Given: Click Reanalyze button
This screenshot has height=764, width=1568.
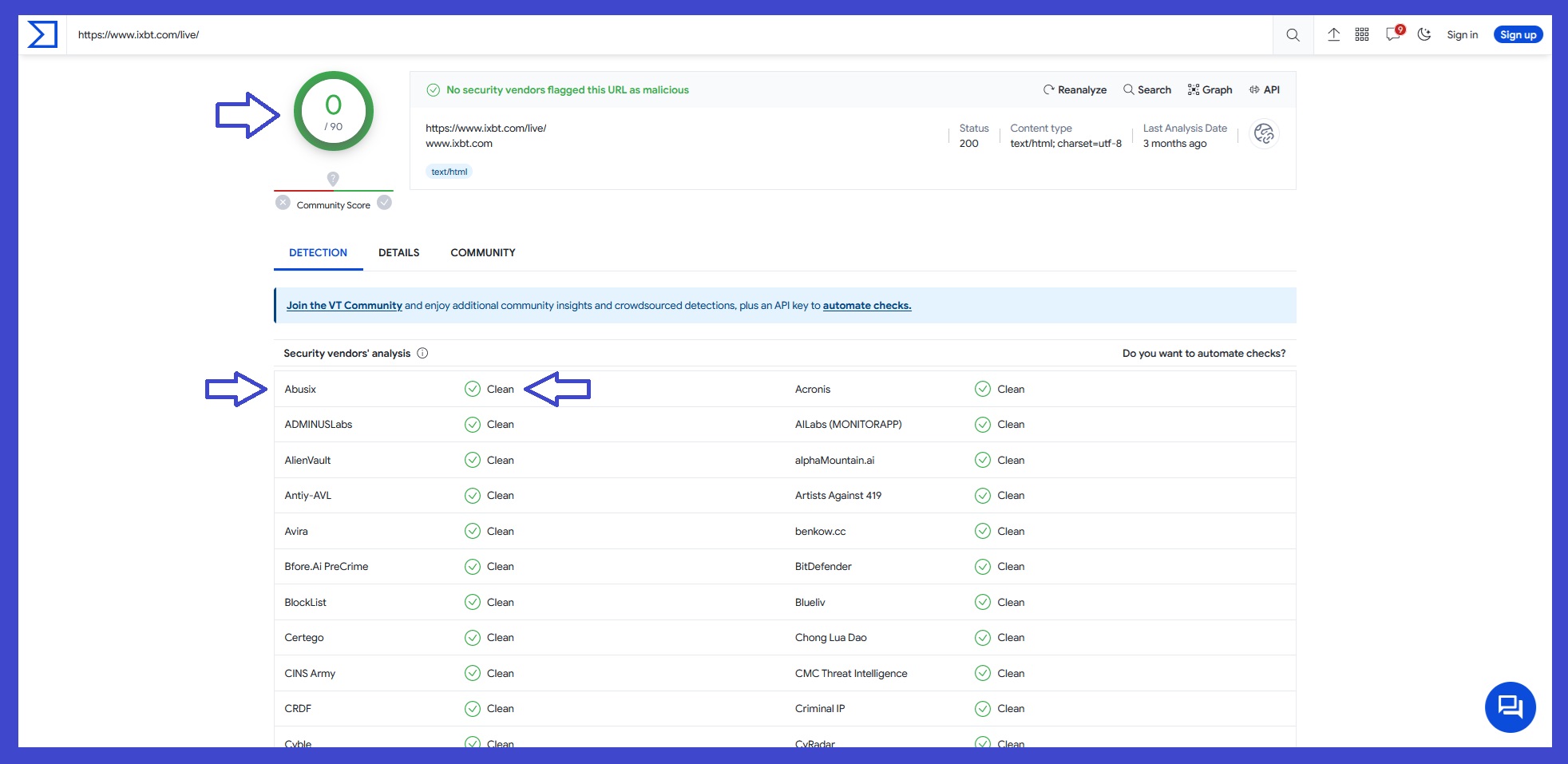Looking at the screenshot, I should 1075,89.
